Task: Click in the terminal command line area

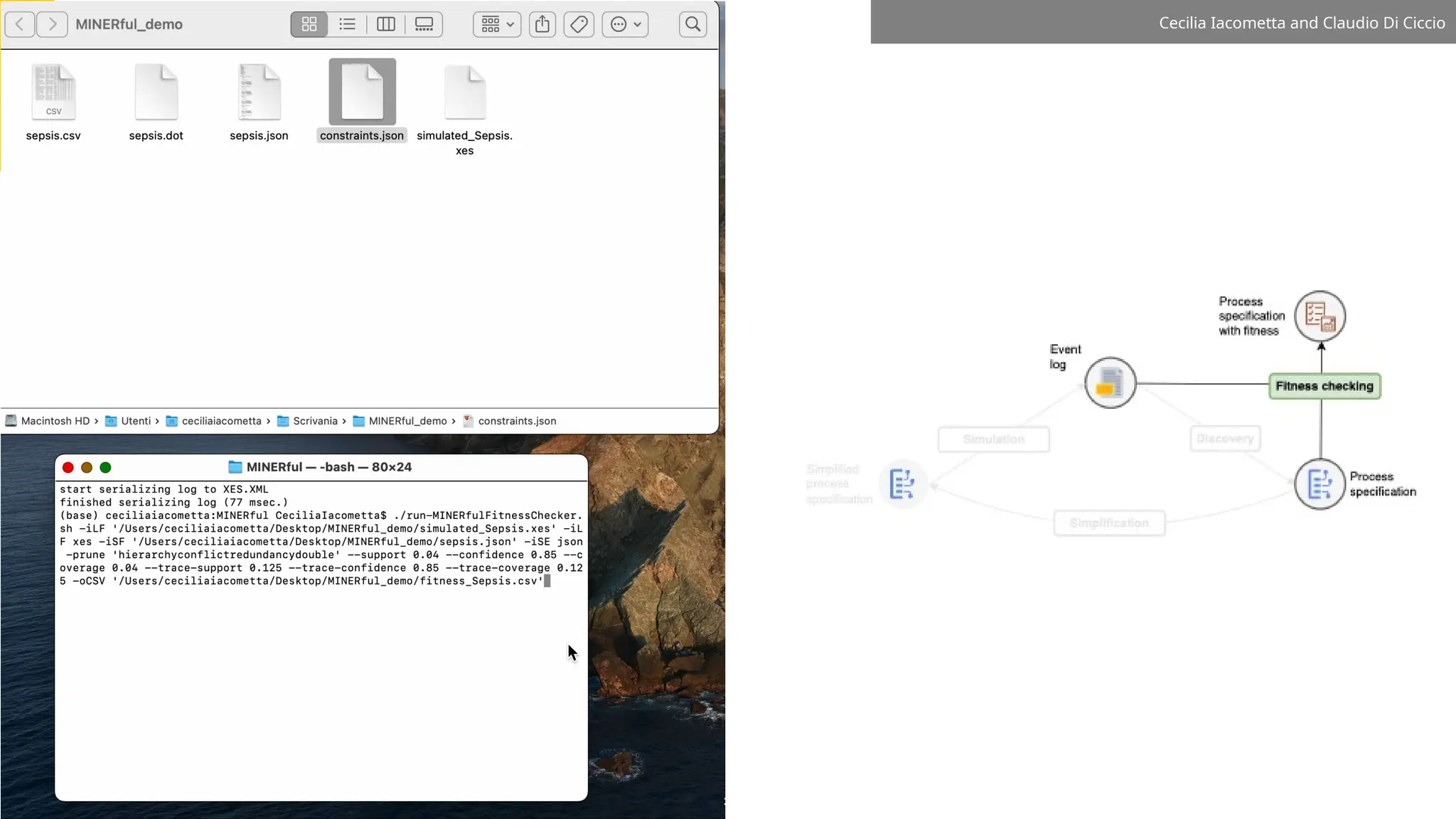Action: [320, 548]
